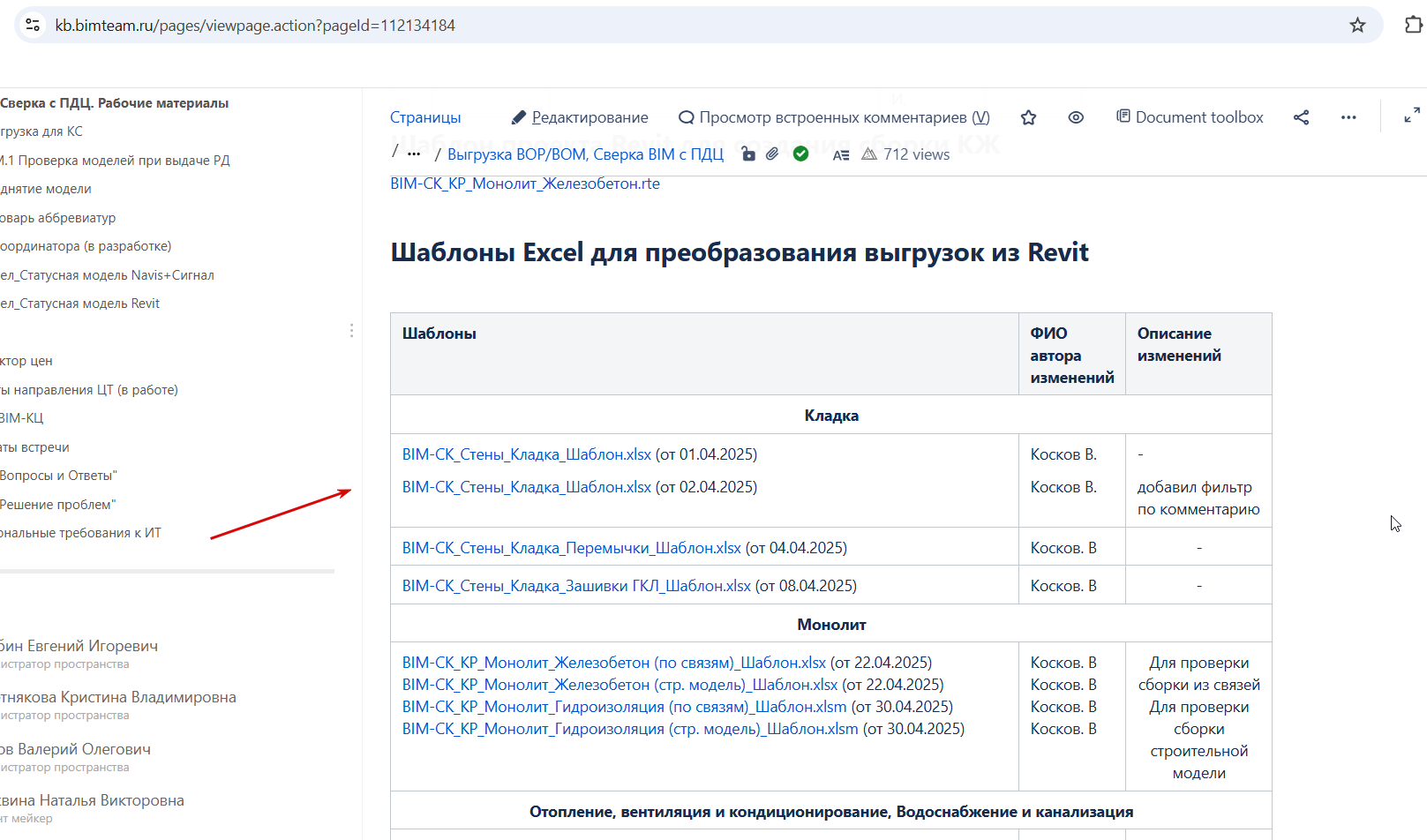Image resolution: width=1427 pixels, height=840 pixels.
Task: Bookmark page with browser star icon
Action: 1357,26
